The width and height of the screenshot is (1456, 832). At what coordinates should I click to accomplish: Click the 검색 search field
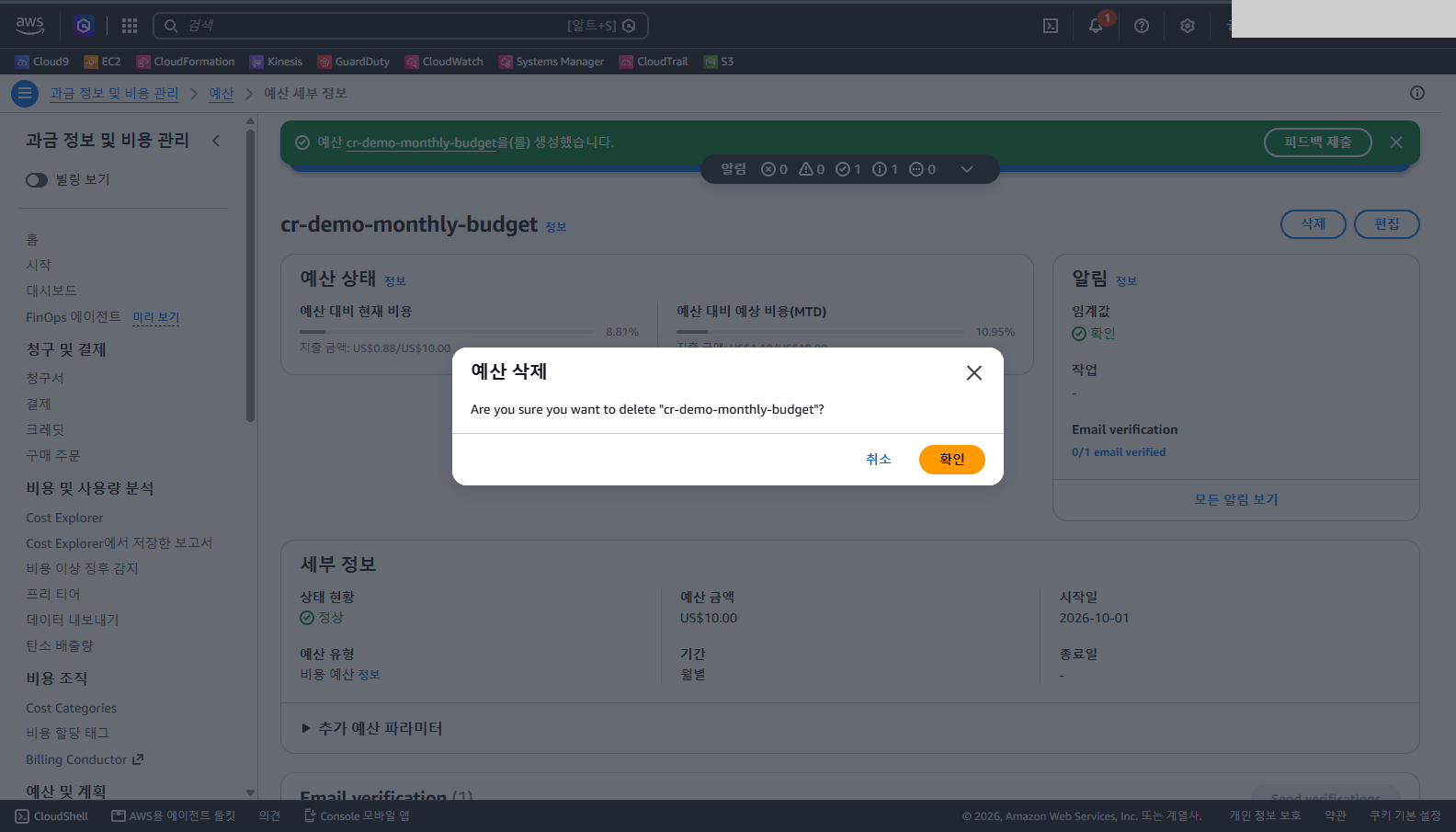(401, 26)
